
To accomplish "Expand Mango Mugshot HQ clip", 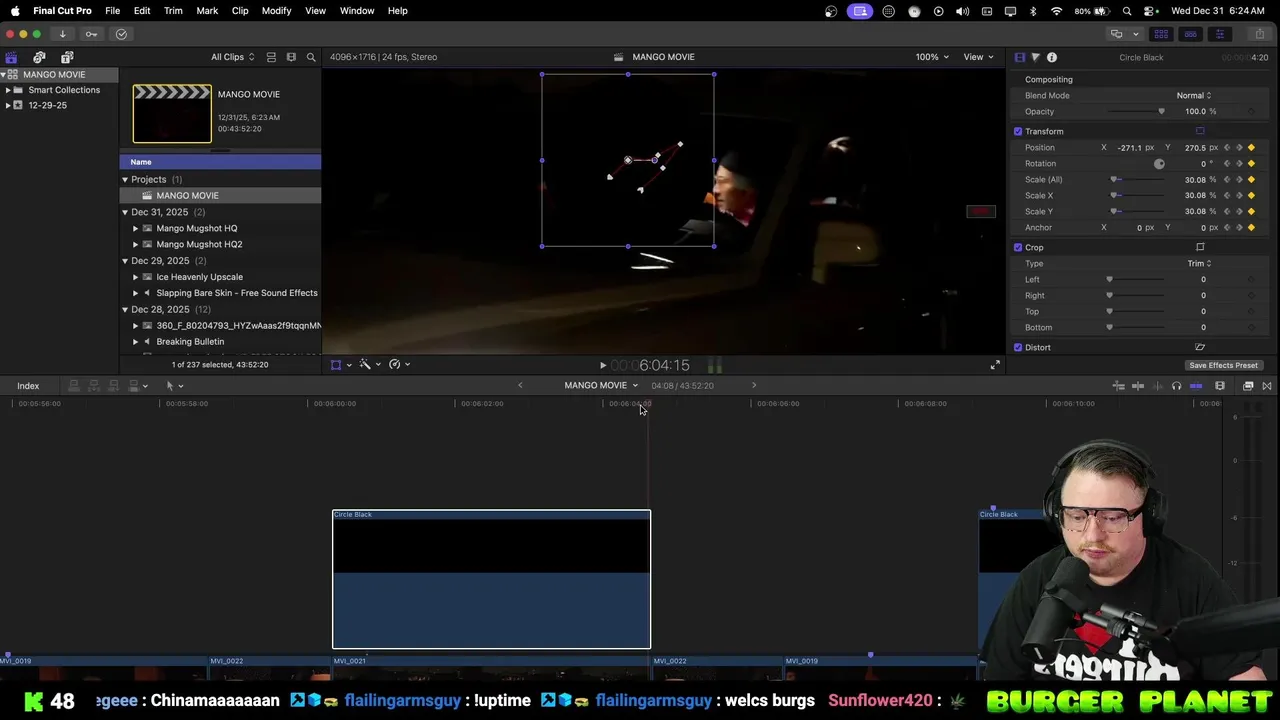I will [x=136, y=228].
